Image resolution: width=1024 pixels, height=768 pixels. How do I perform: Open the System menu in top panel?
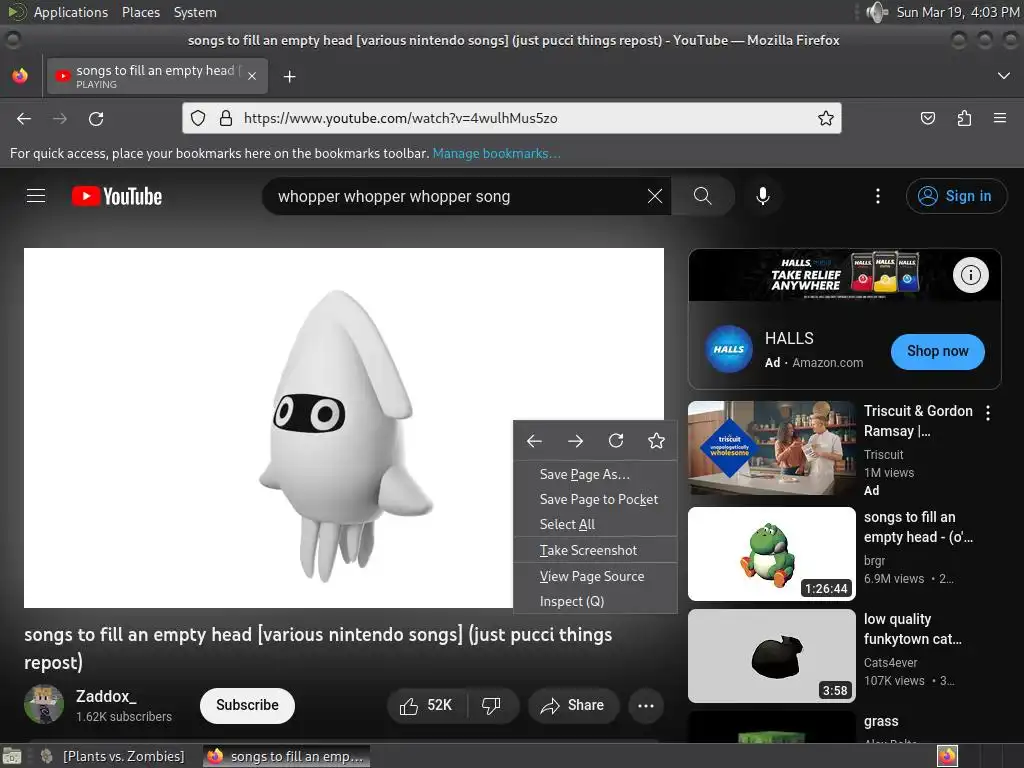[195, 12]
